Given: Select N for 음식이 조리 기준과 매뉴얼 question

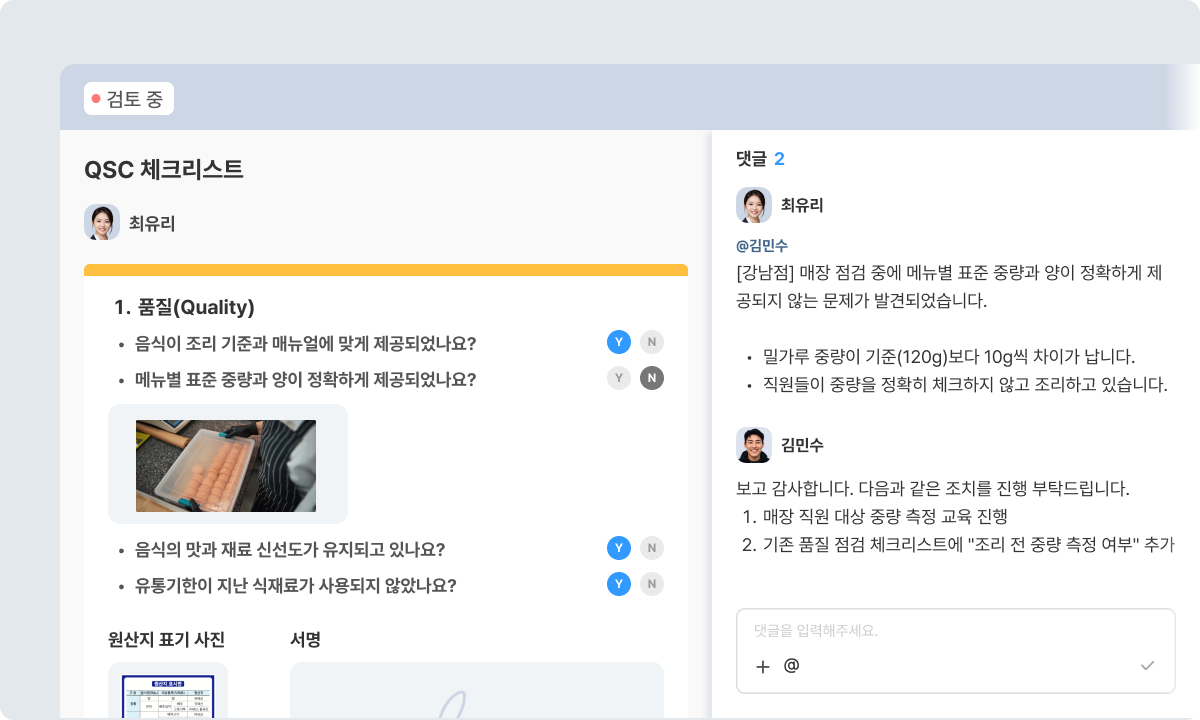Looking at the screenshot, I should [x=652, y=343].
